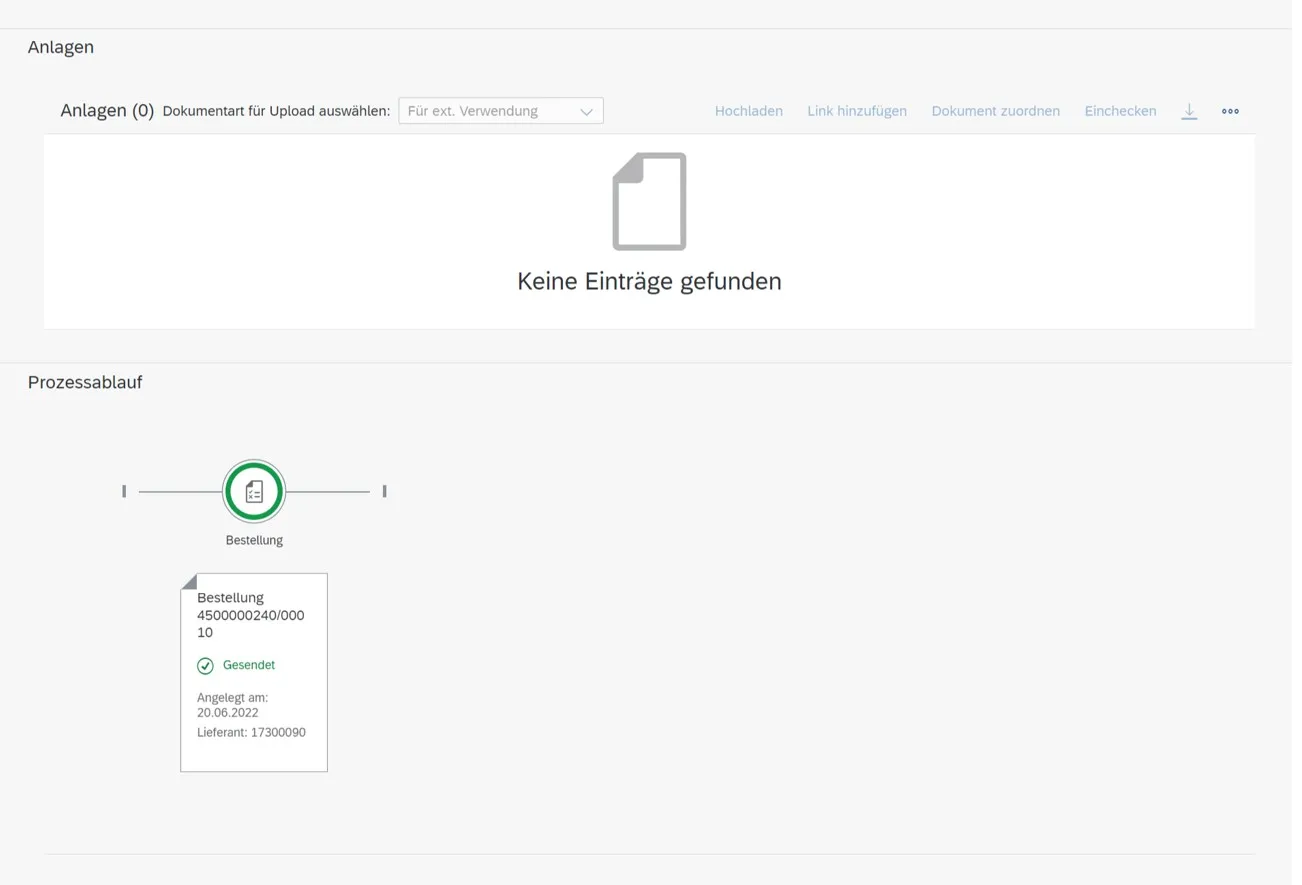Open the more options ellipsis menu
The height and width of the screenshot is (885, 1302).
[x=1230, y=111]
